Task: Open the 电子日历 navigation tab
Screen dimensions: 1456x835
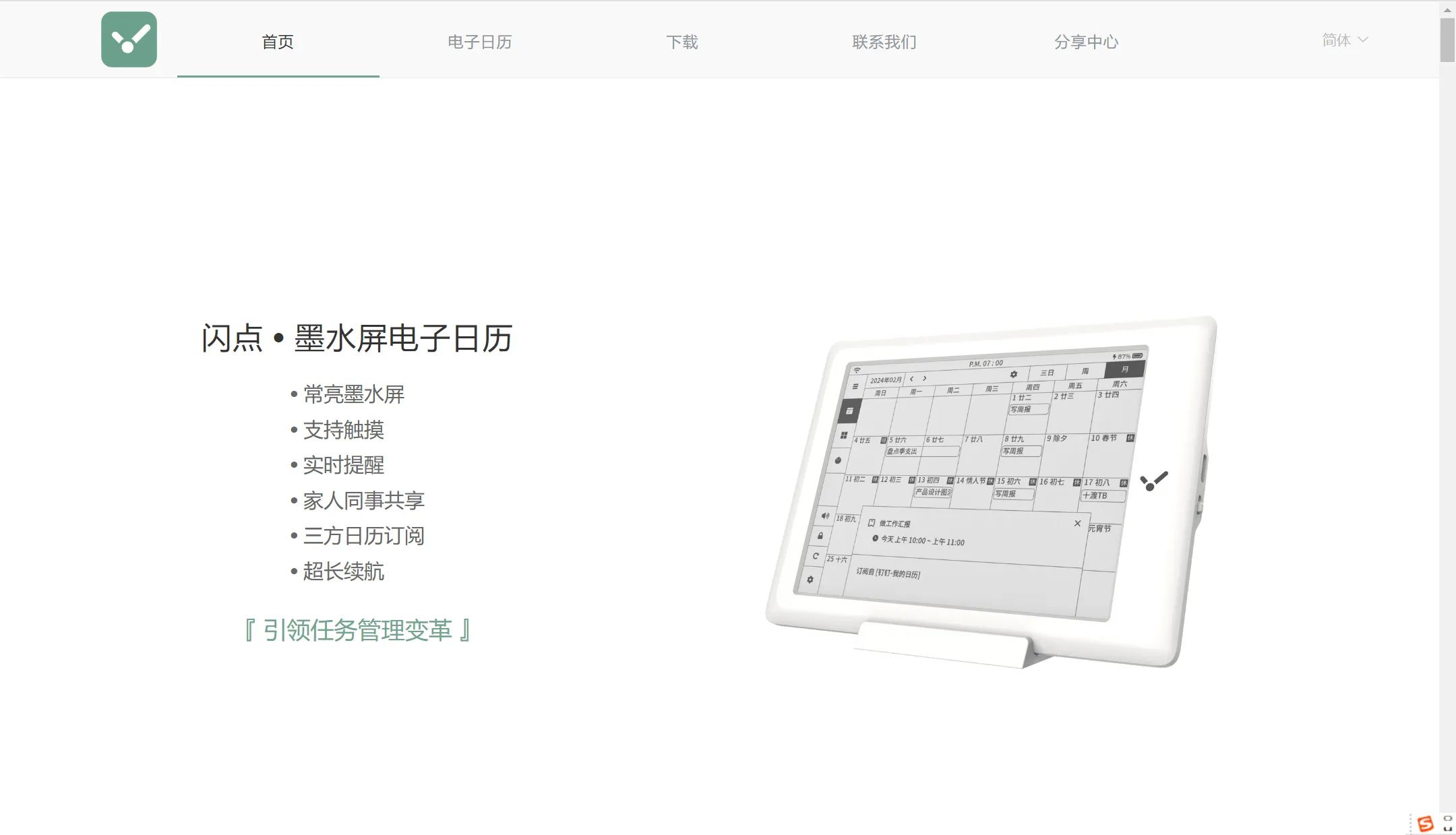Action: pos(479,42)
